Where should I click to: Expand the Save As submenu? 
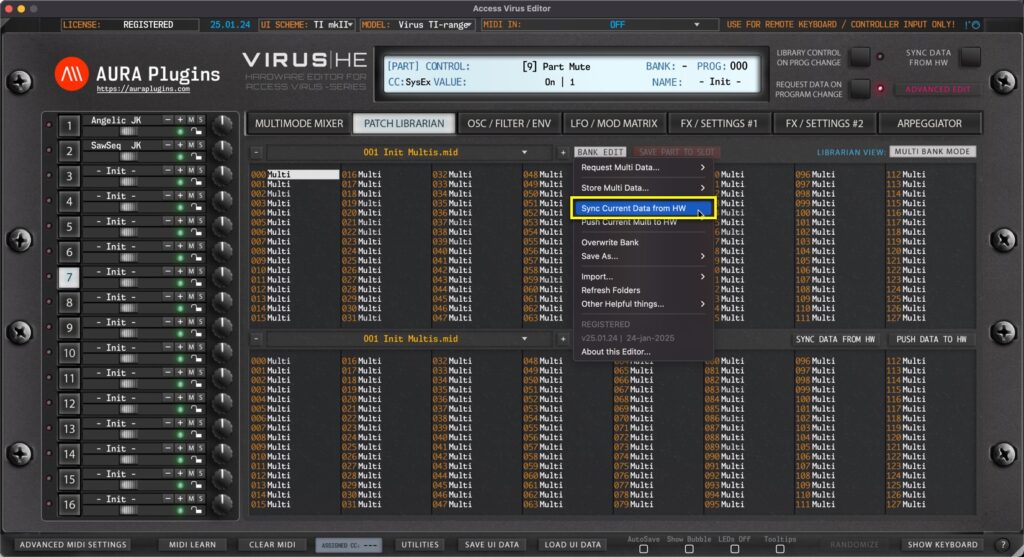pyautogui.click(x=642, y=257)
